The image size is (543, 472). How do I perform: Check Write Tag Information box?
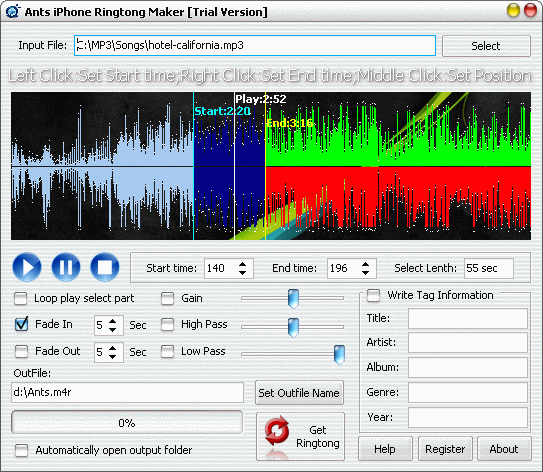(373, 295)
